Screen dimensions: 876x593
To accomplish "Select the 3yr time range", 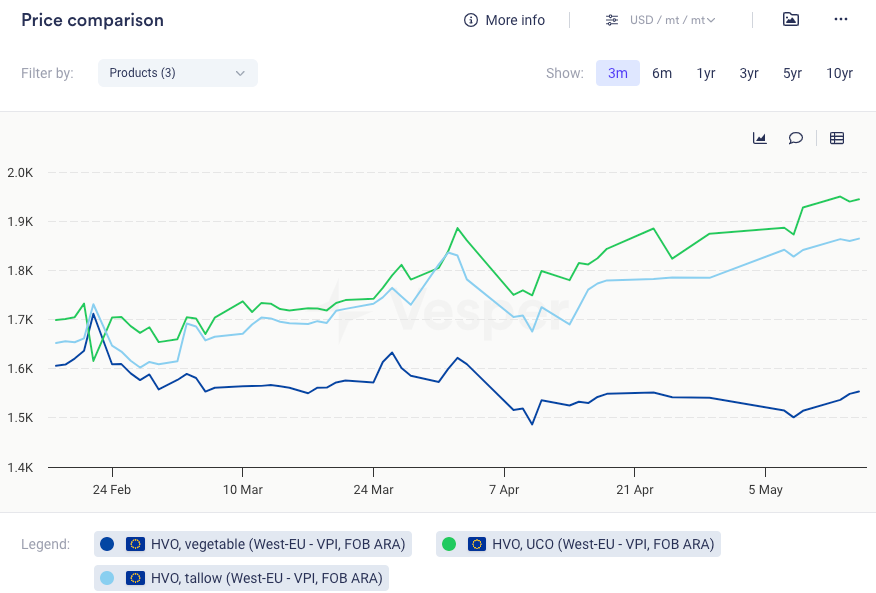I will pyautogui.click(x=749, y=73).
